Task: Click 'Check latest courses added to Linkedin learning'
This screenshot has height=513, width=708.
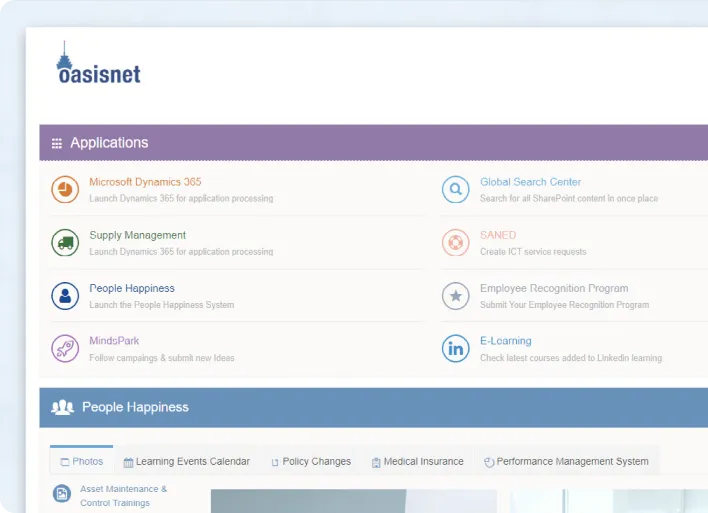Action: [x=571, y=358]
